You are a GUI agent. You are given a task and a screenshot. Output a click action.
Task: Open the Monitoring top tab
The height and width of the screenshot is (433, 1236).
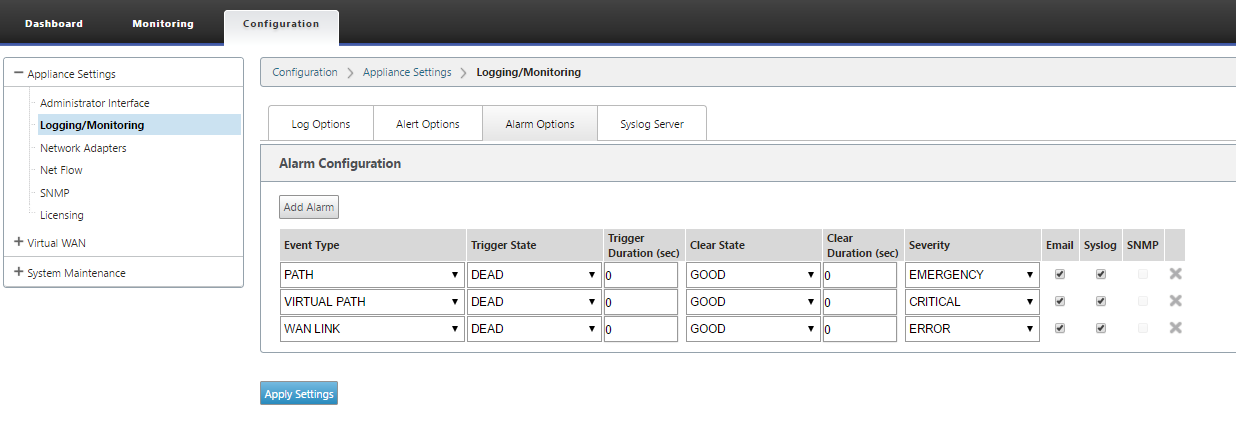pyautogui.click(x=163, y=23)
